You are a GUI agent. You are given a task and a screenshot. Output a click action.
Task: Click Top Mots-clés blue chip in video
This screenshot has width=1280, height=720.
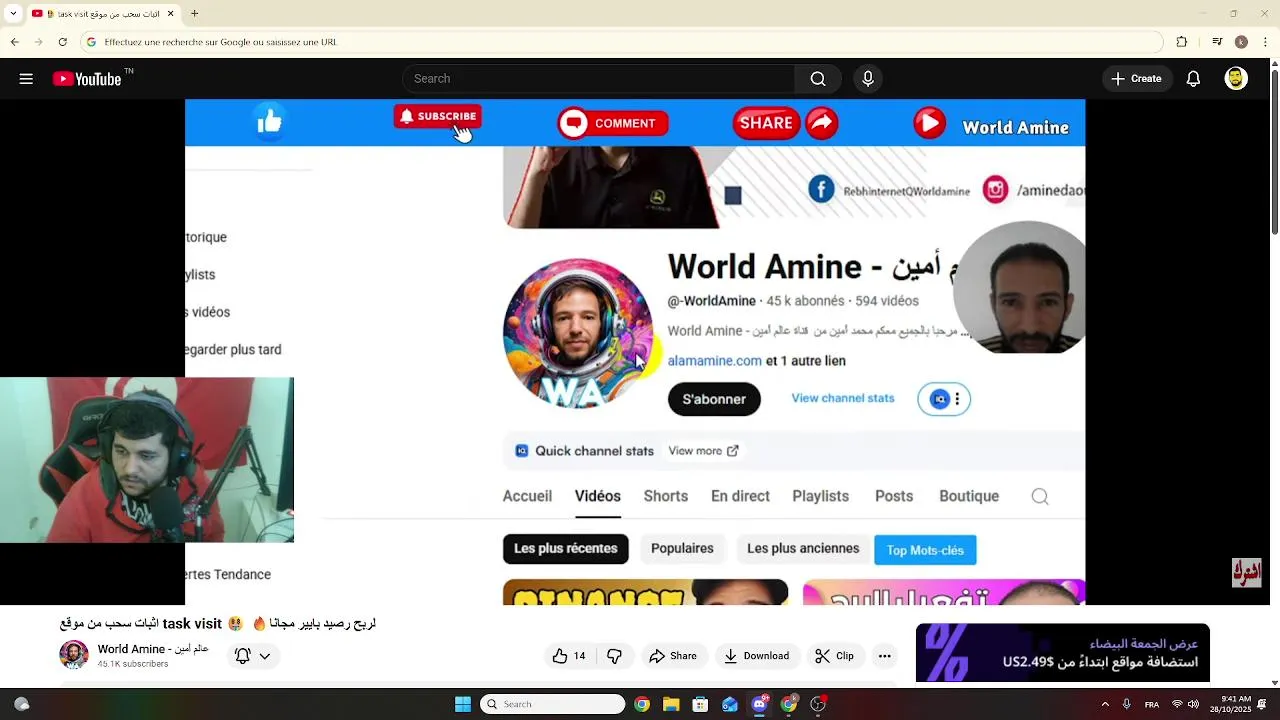pos(925,550)
